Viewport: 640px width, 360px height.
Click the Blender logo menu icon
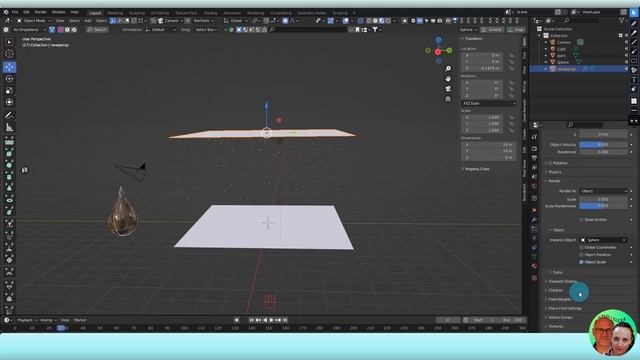[x=6, y=12]
